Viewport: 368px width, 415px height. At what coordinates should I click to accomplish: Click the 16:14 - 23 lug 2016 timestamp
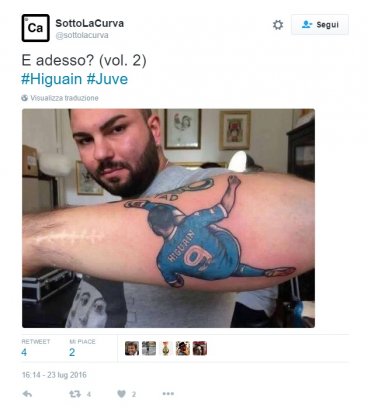(x=54, y=375)
